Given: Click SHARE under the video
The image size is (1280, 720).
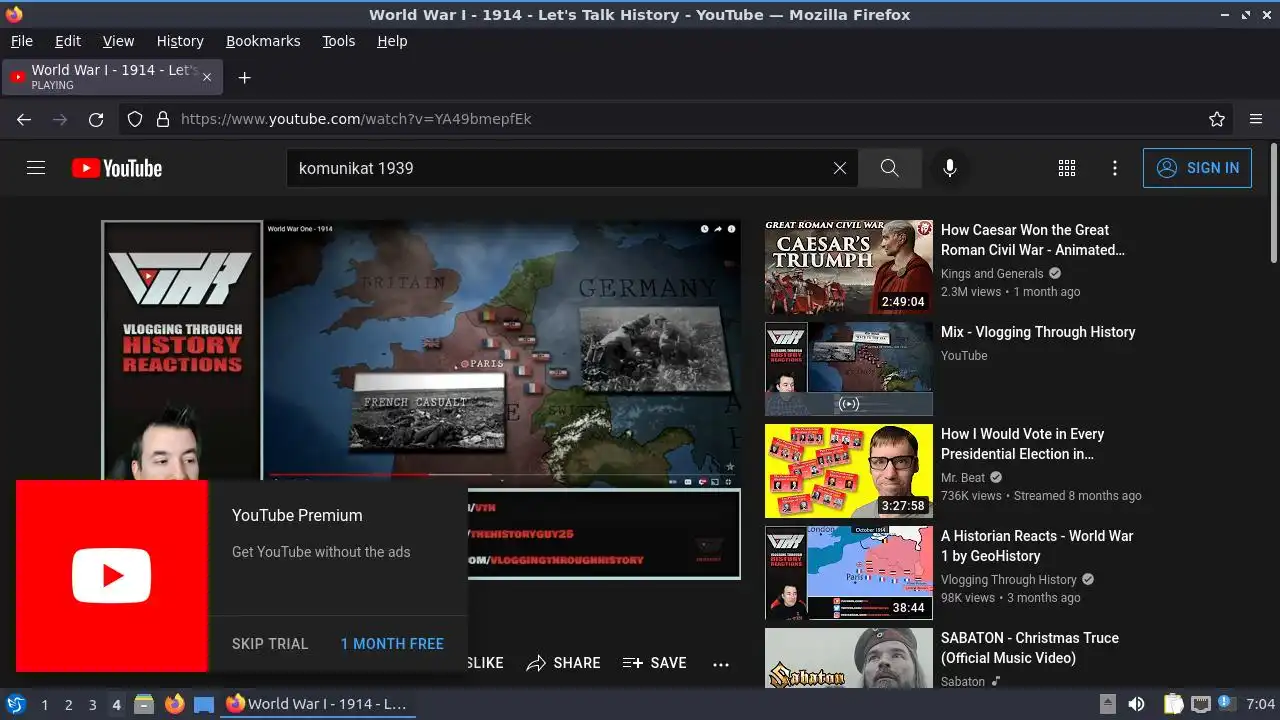Looking at the screenshot, I should (x=564, y=663).
